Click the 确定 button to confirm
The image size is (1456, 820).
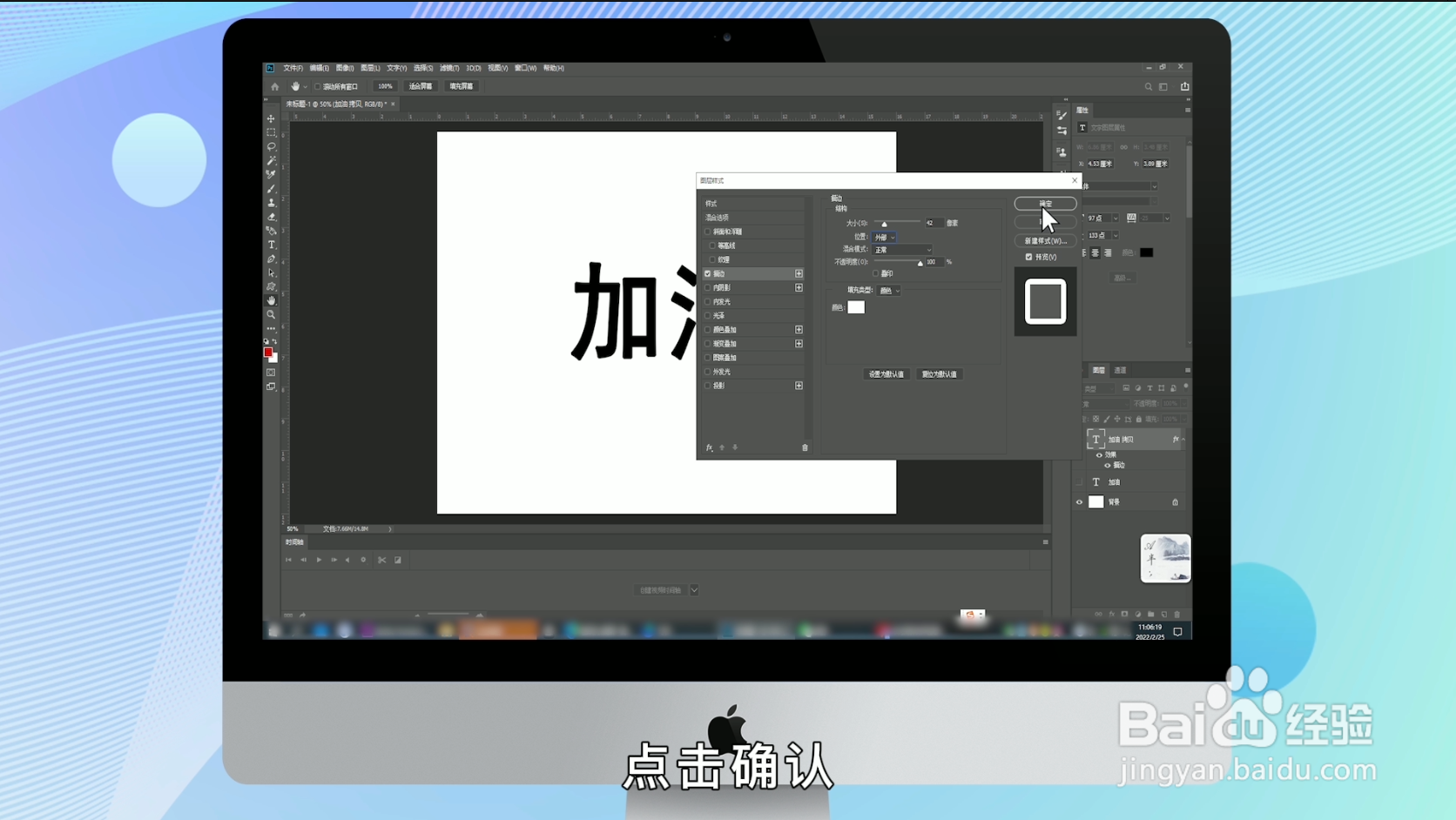(1045, 204)
